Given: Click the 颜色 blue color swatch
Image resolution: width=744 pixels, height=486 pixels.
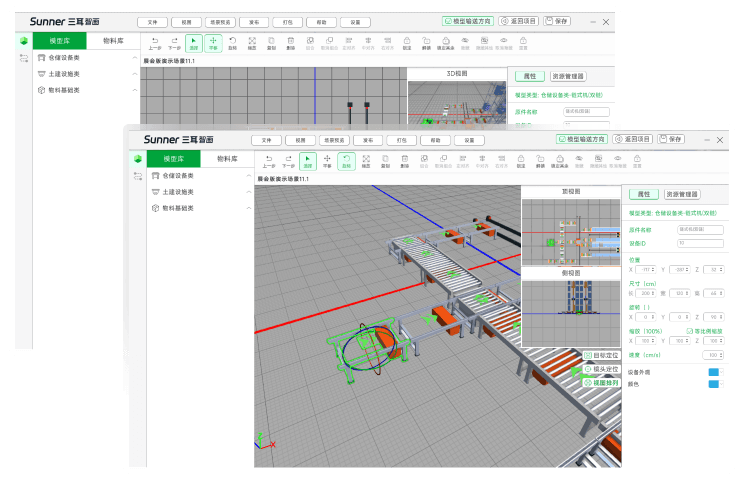Looking at the screenshot, I should pyautogui.click(x=714, y=384).
